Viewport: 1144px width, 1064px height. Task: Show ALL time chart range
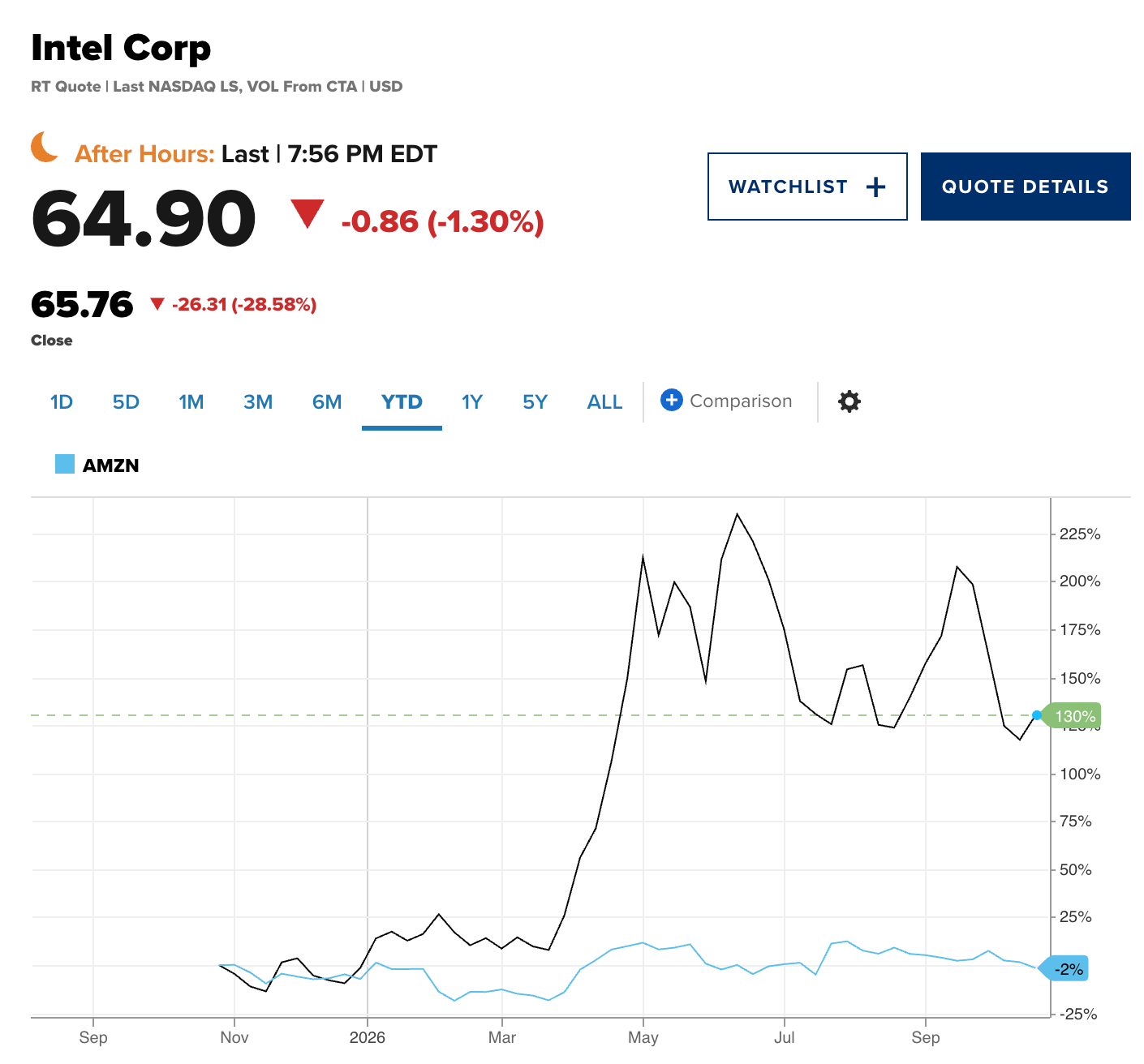coord(604,402)
